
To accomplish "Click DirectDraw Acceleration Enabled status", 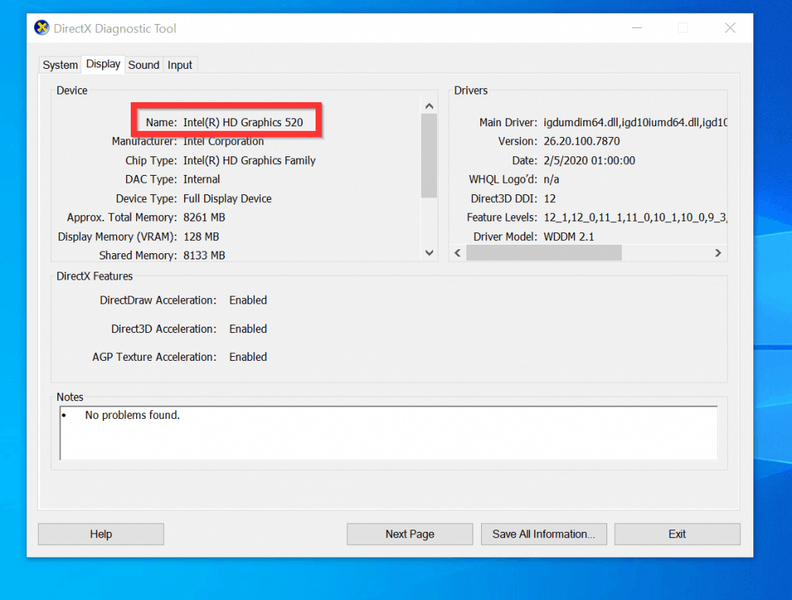I will [248, 300].
